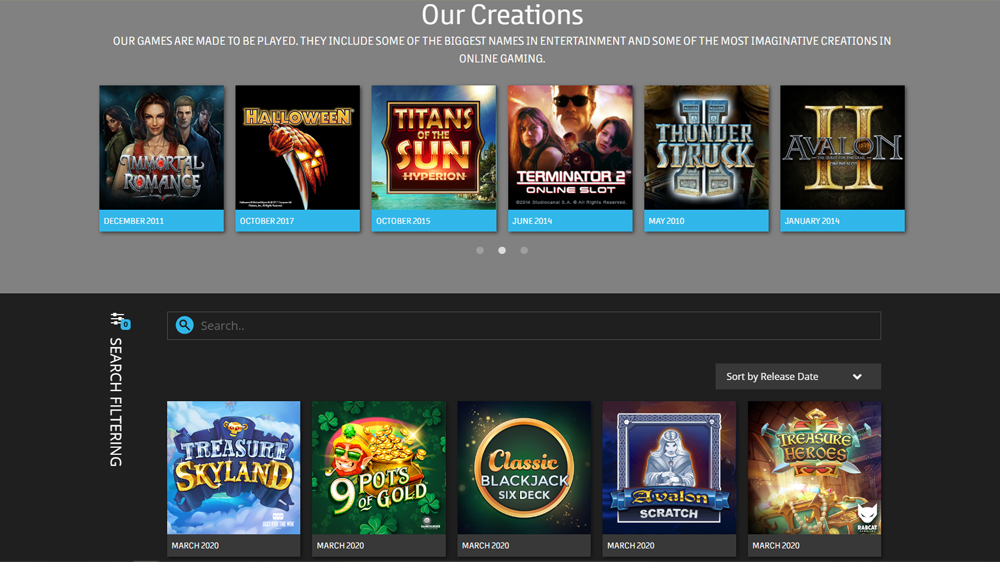
Task: Open the Classic Blackjack Six Deck tile
Action: (x=524, y=468)
